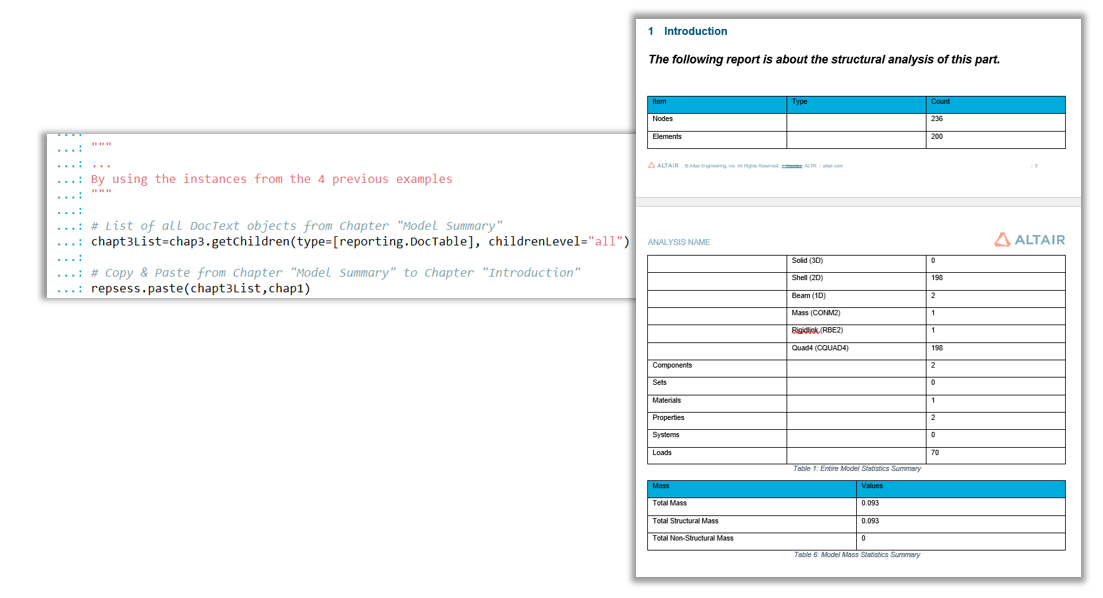Select the Loads count cell showing 70
The image size is (1103, 598).
[935, 453]
